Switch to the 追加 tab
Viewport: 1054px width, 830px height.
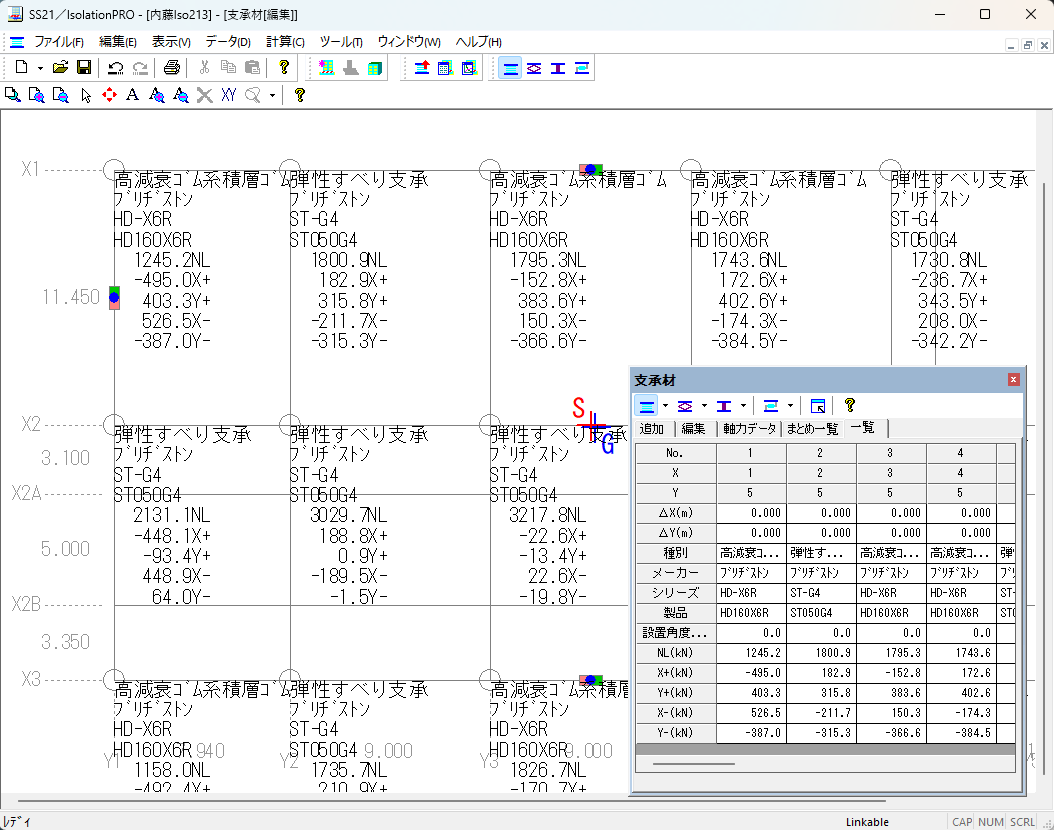coord(652,429)
